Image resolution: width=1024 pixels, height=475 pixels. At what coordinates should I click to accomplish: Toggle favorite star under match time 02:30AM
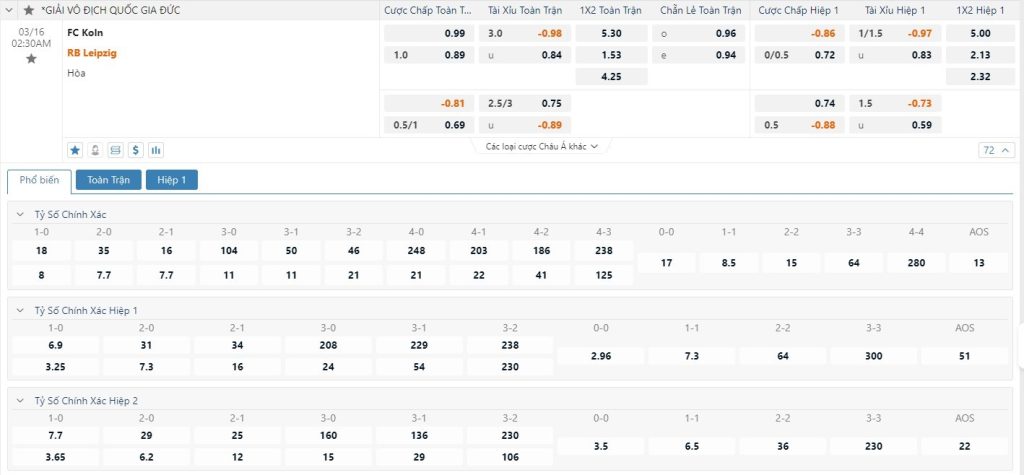31,59
